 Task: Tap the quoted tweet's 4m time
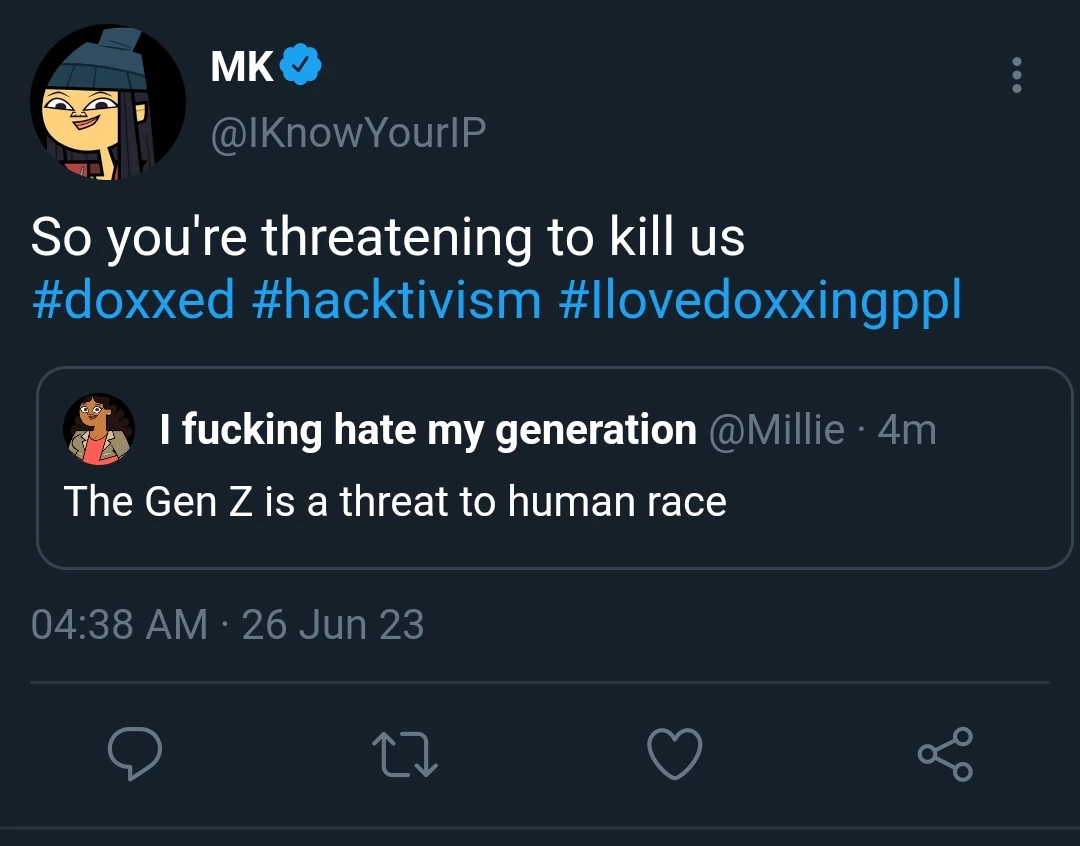(x=906, y=430)
